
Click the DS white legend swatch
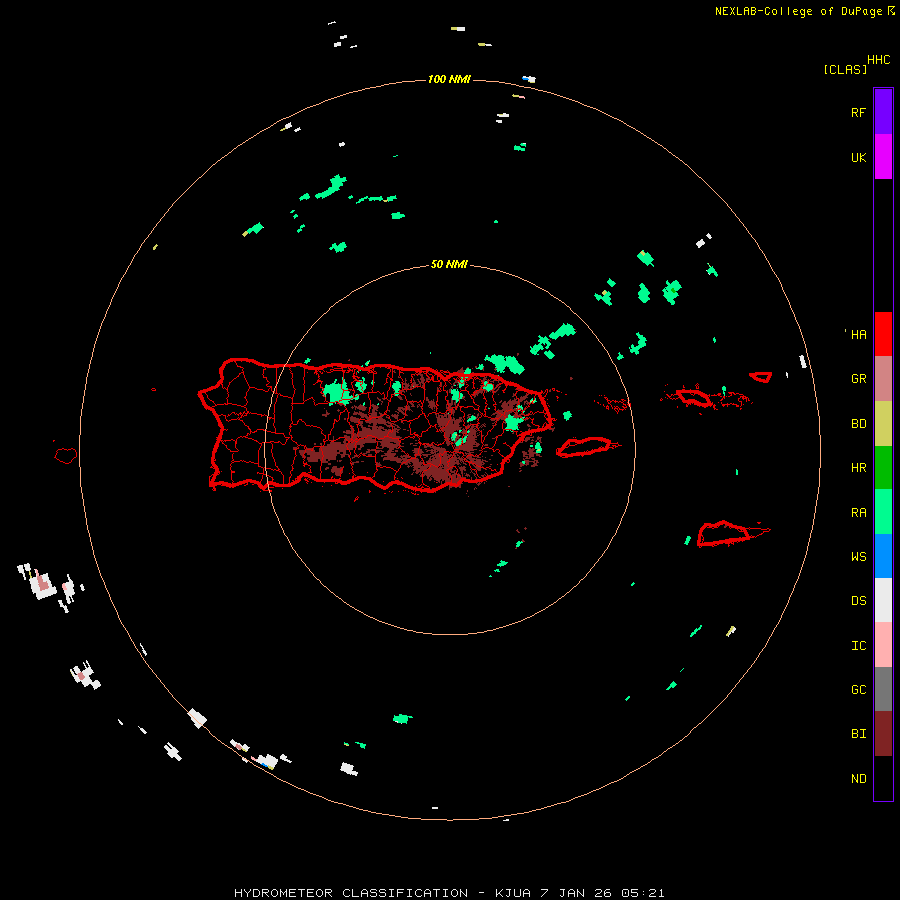pyautogui.click(x=883, y=600)
